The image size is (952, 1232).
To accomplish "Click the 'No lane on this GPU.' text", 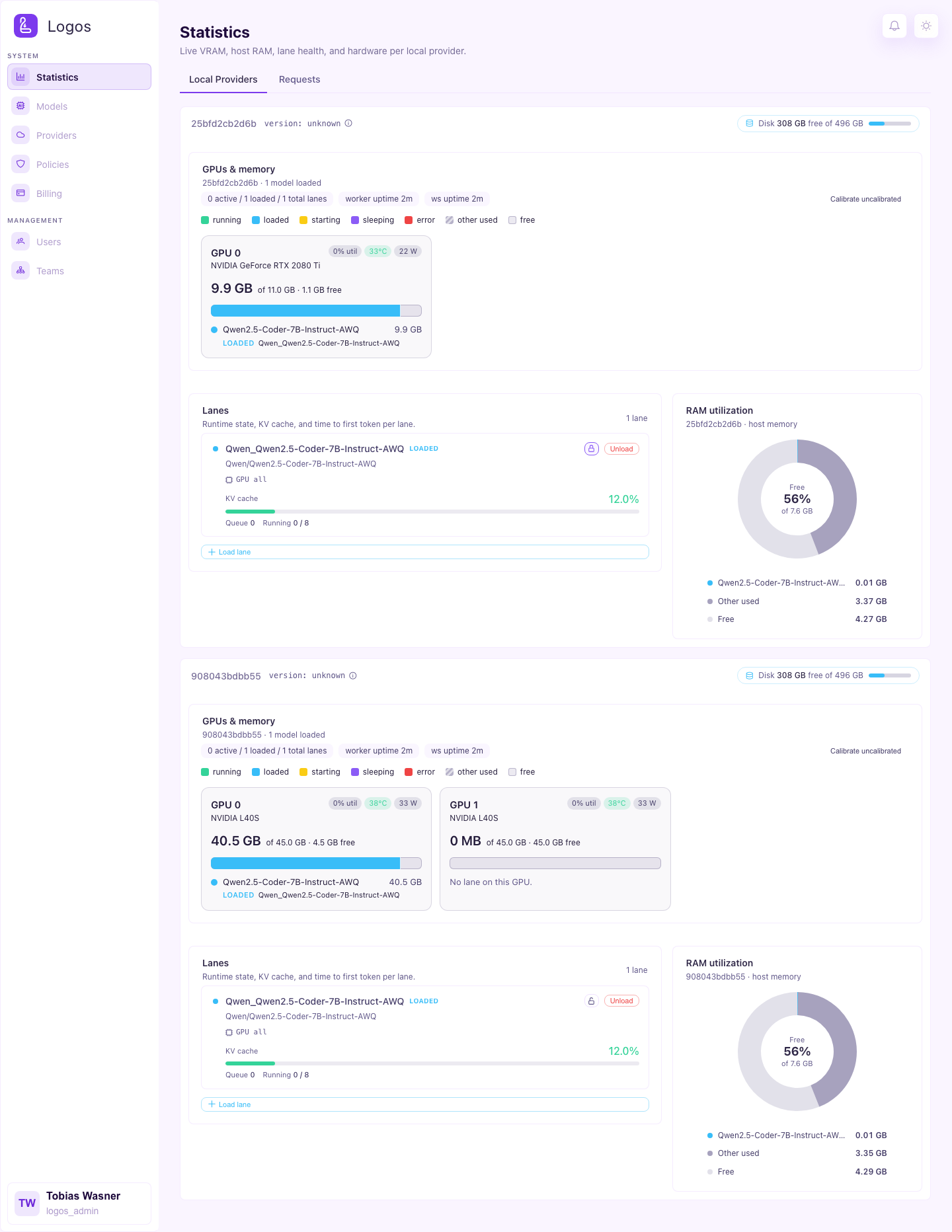I will click(x=491, y=882).
